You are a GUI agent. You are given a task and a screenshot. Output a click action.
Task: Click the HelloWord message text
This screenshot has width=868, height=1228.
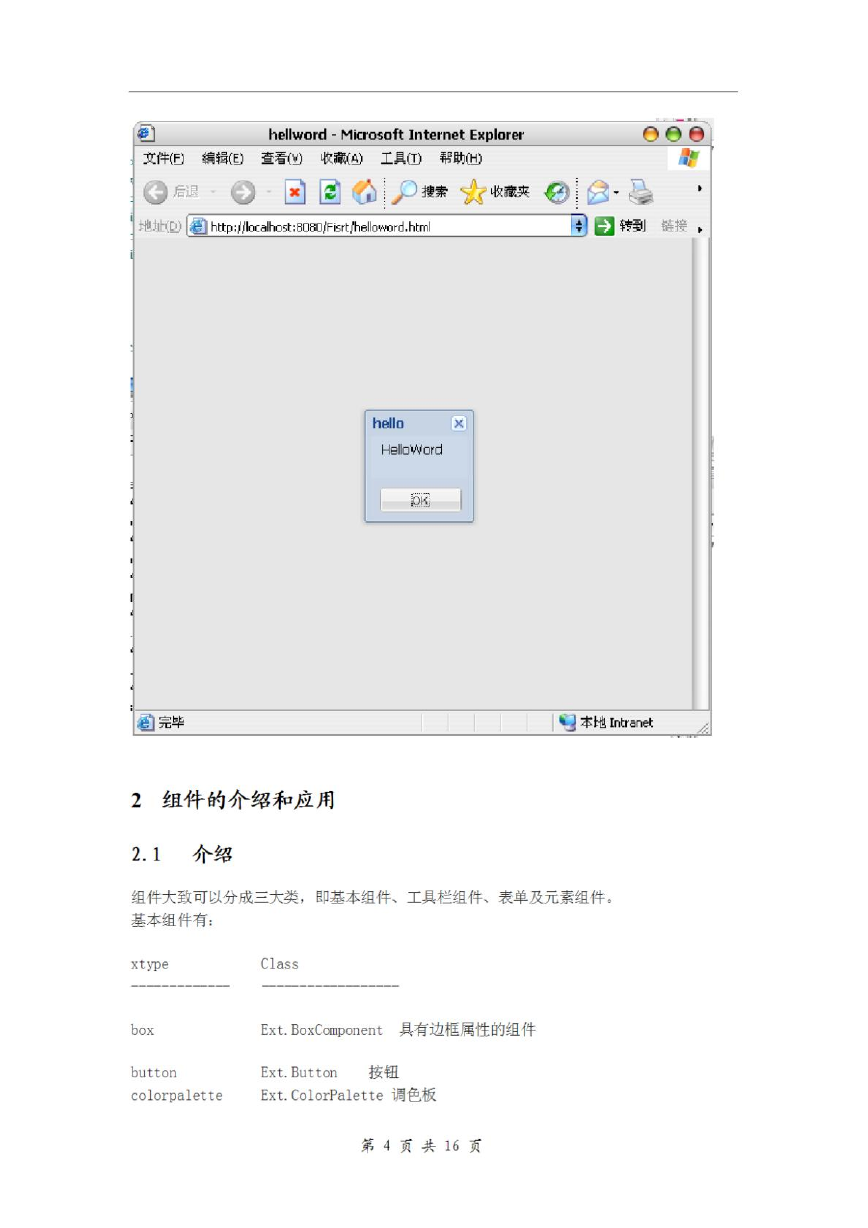coord(412,450)
